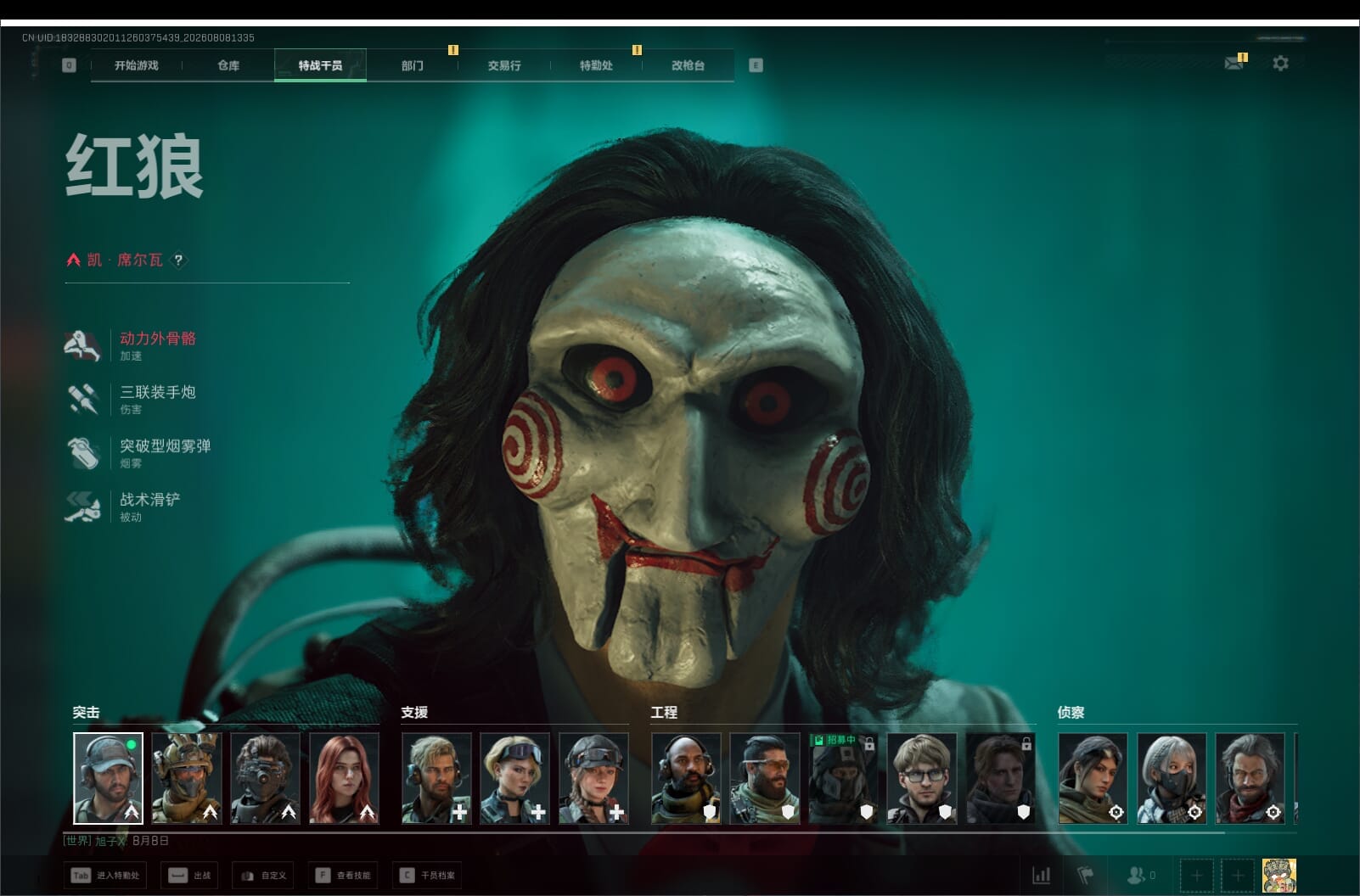Image resolution: width=1360 pixels, height=896 pixels.
Task: Select the 战术滑铲 passive skill icon
Action: [83, 507]
